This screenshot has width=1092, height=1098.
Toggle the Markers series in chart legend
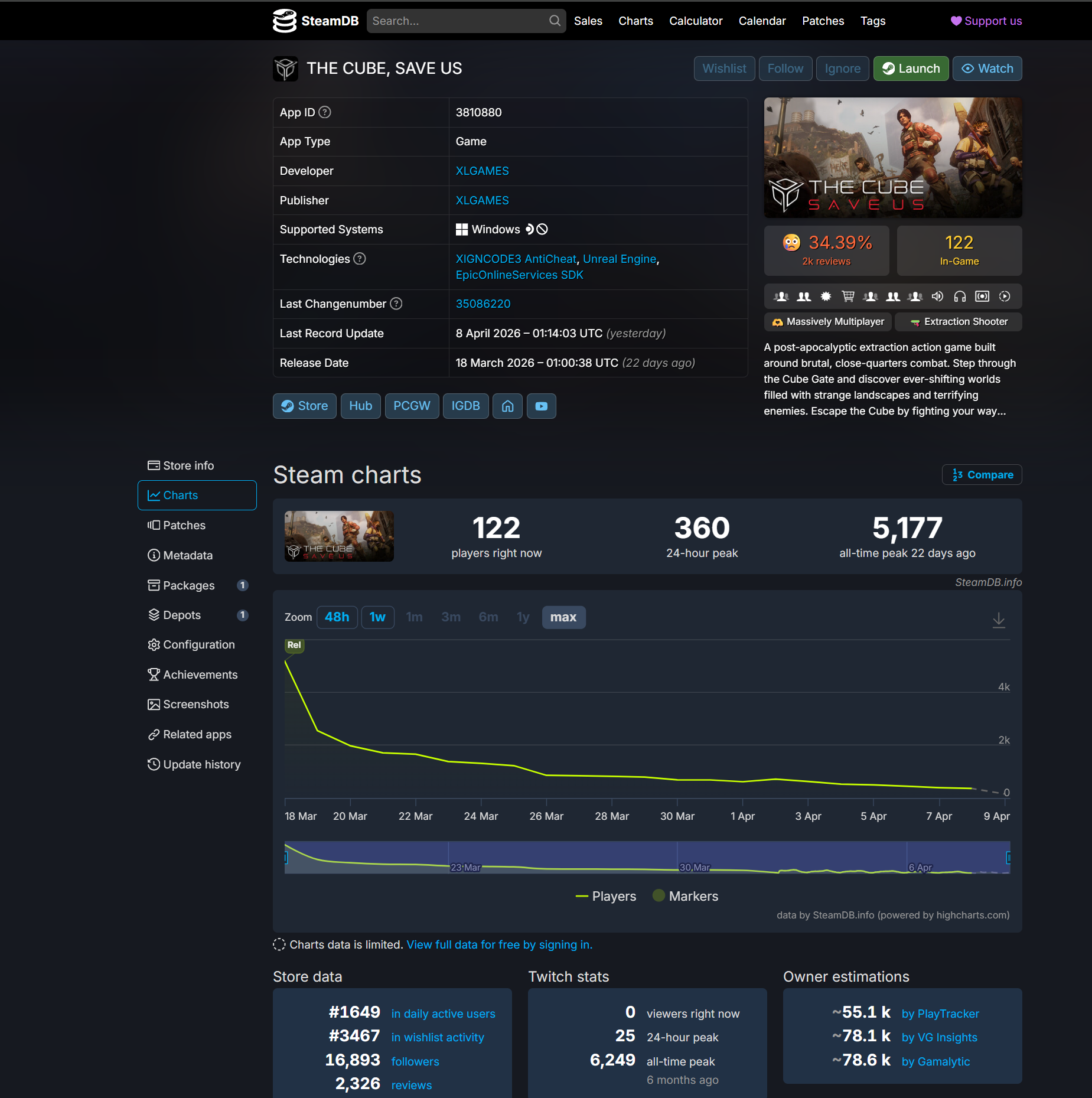[x=686, y=896]
